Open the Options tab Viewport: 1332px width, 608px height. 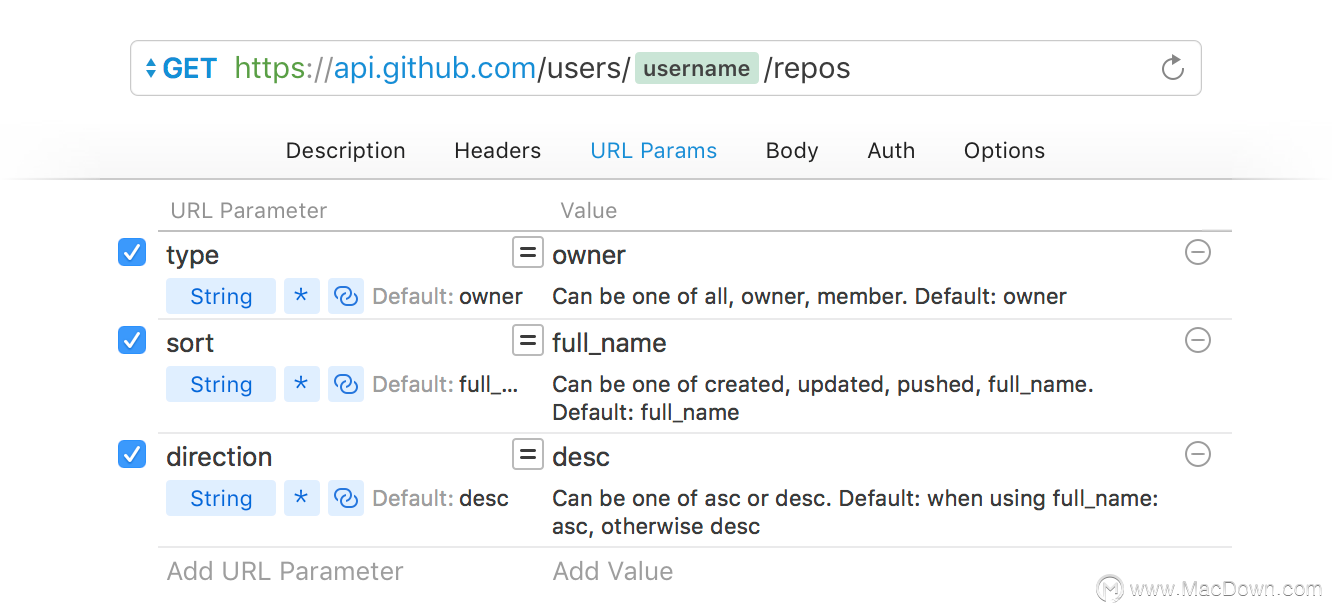pyautogui.click(x=1004, y=151)
